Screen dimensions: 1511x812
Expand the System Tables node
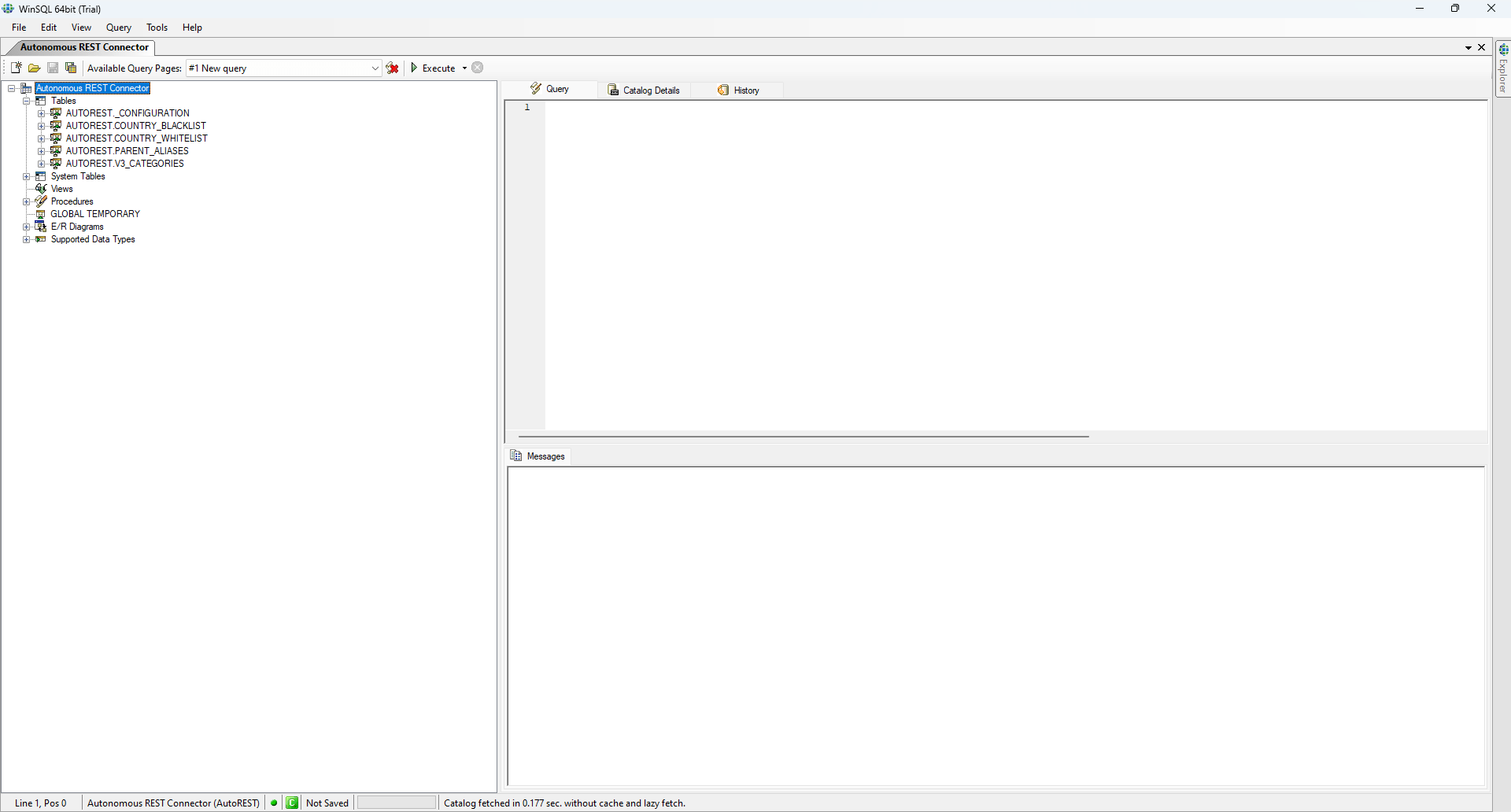[x=27, y=176]
